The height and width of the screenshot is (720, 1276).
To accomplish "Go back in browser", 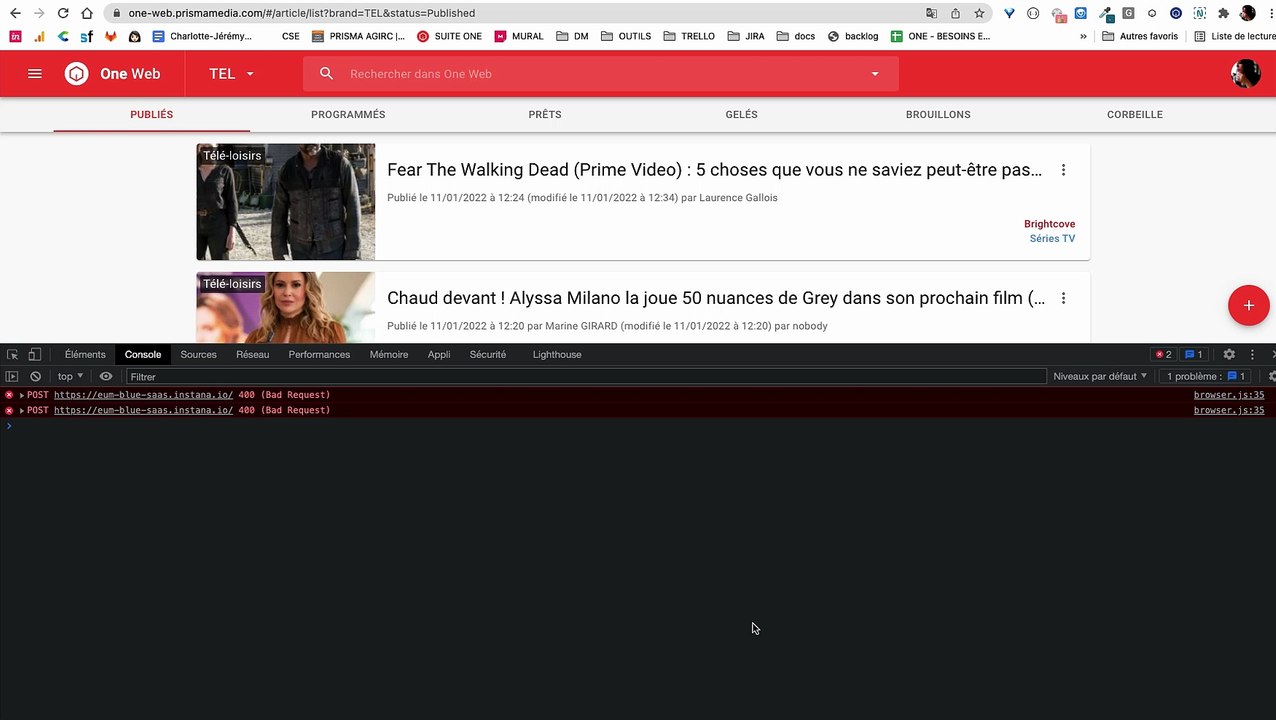I will (14, 13).
